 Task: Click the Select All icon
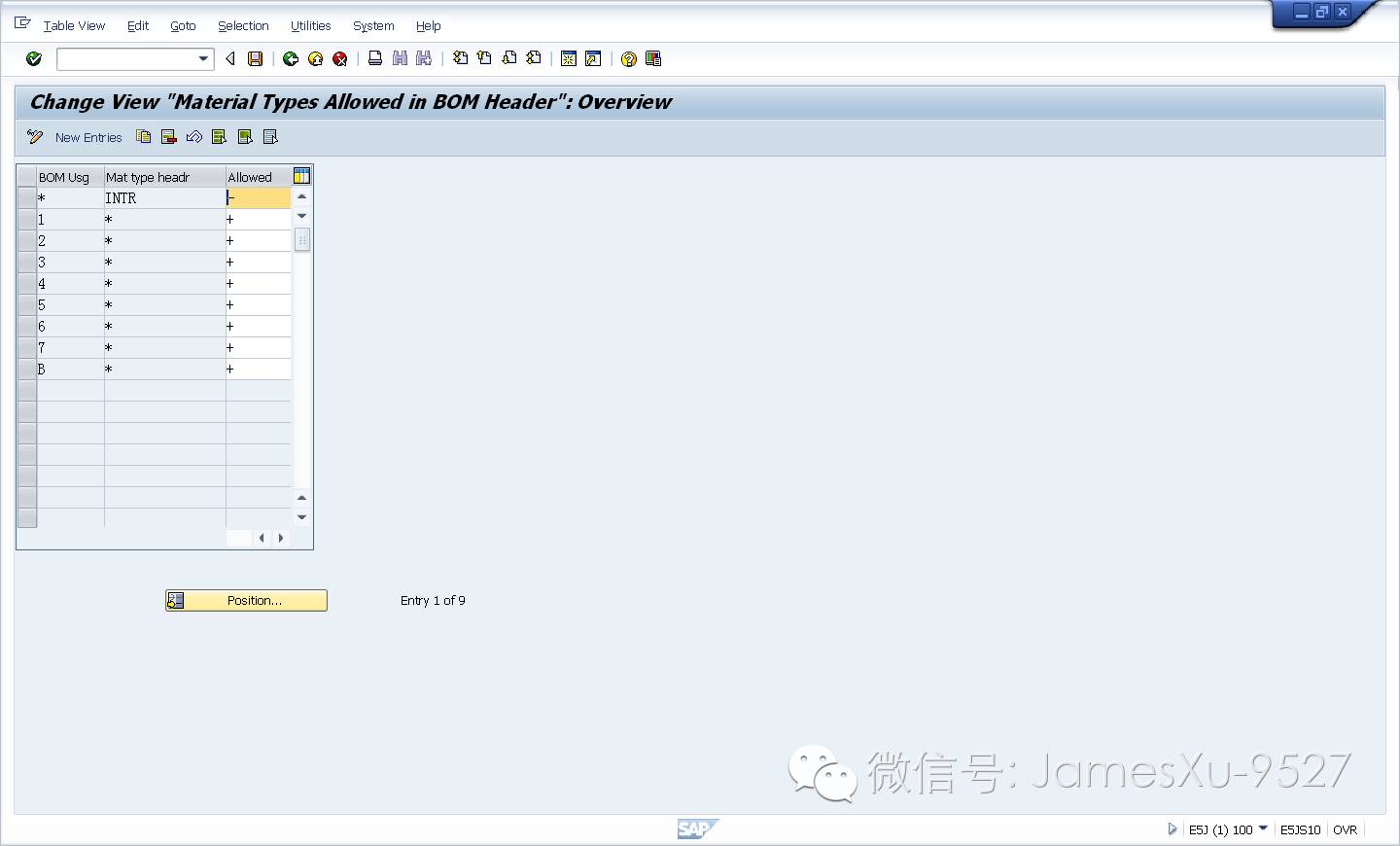click(x=220, y=137)
